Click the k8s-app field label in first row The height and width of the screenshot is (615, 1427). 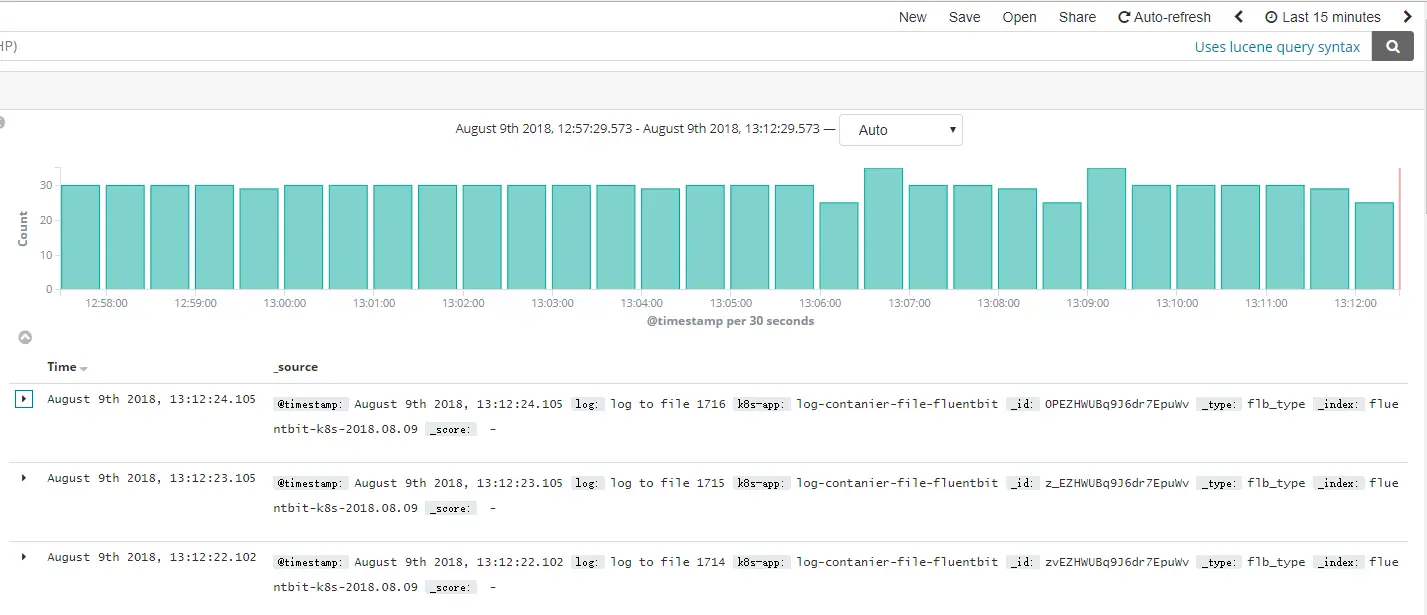coord(762,404)
